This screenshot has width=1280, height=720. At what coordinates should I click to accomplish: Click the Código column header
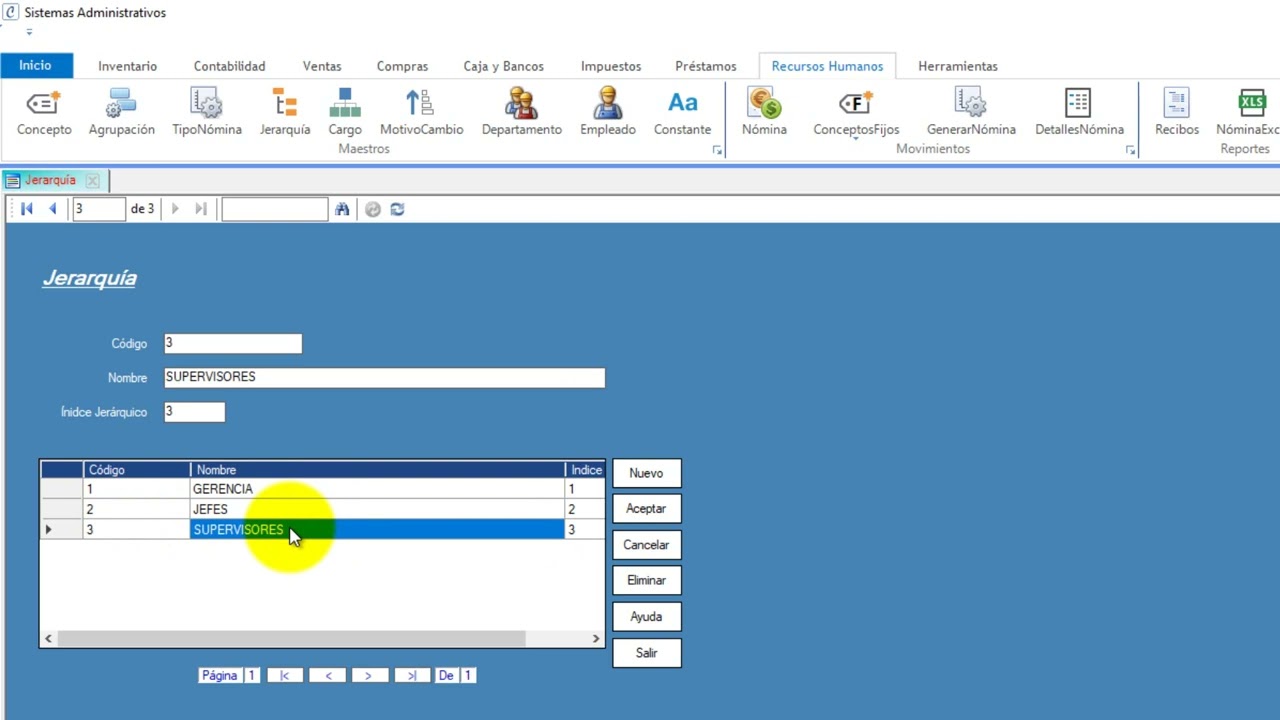click(137, 470)
